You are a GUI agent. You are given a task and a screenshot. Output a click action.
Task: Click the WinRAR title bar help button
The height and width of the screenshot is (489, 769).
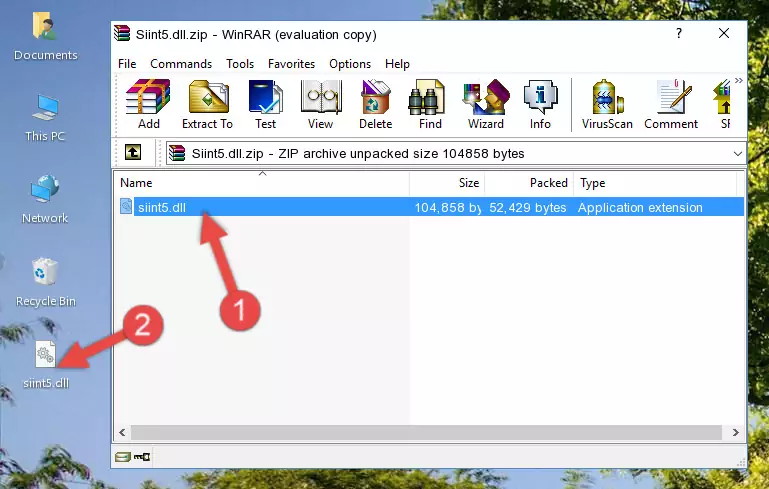pos(679,33)
